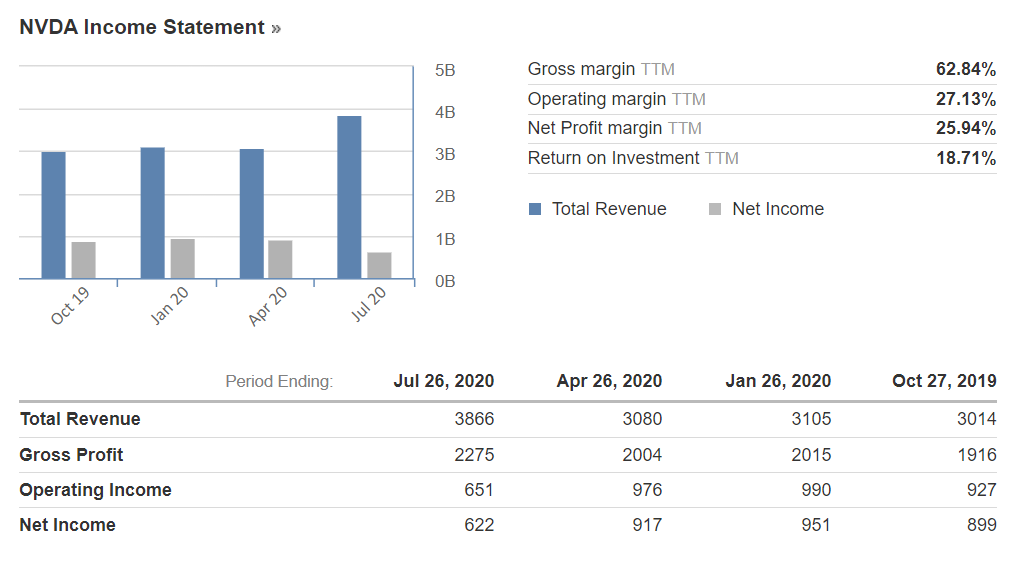The height and width of the screenshot is (569, 1014).
Task: Click the gray Net Income legend swatch
Action: point(714,209)
